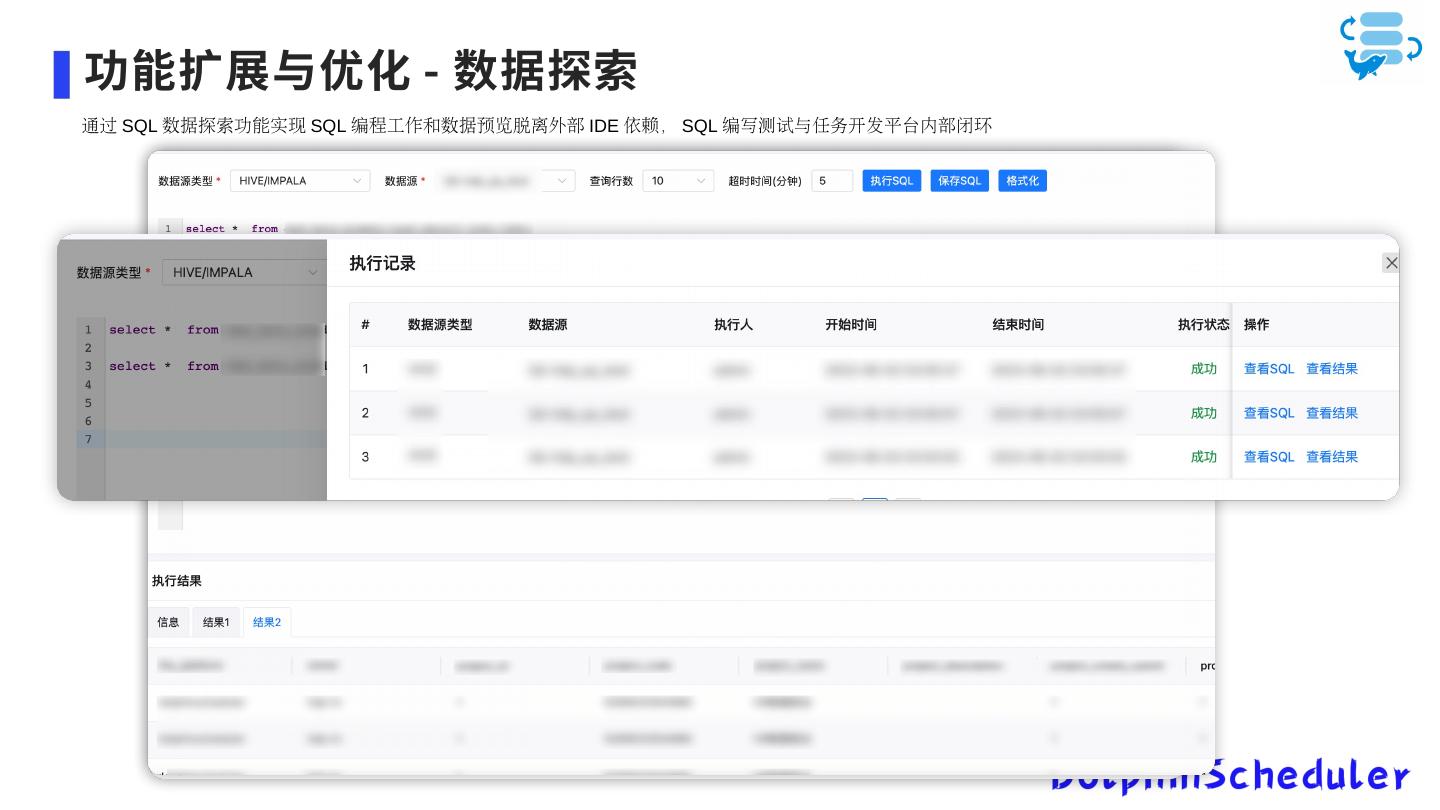
Task: Click the 成功 status in record row 2
Action: click(x=1204, y=413)
